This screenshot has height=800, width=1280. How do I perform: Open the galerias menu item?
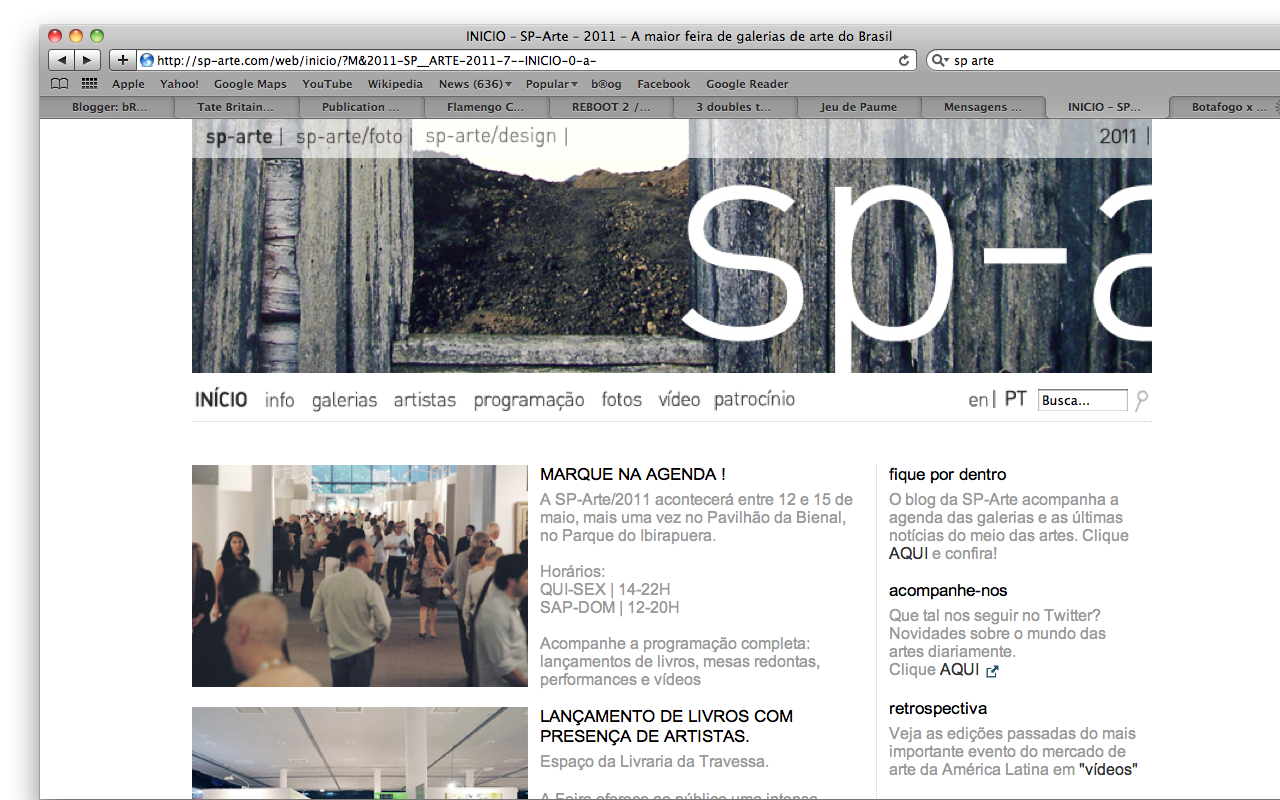click(344, 401)
